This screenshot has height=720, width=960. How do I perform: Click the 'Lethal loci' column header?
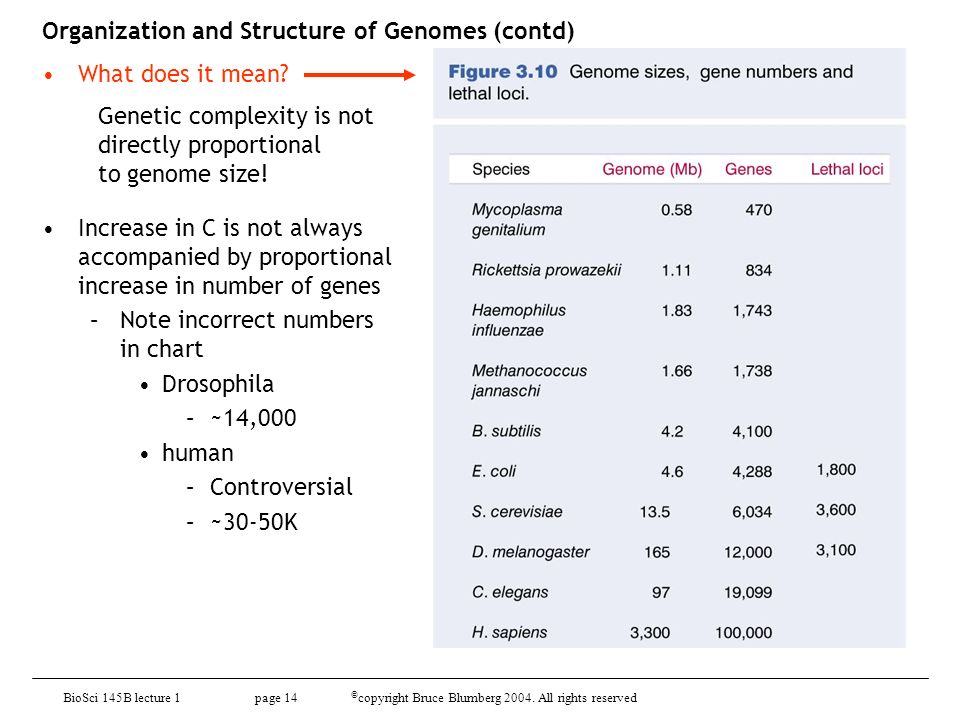click(x=847, y=169)
